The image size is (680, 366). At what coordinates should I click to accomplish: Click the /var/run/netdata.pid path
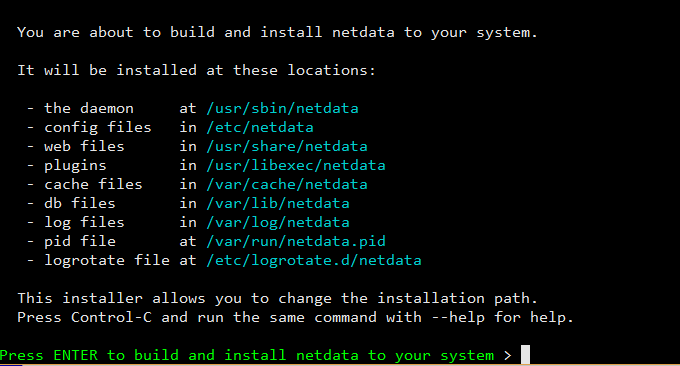click(296, 242)
